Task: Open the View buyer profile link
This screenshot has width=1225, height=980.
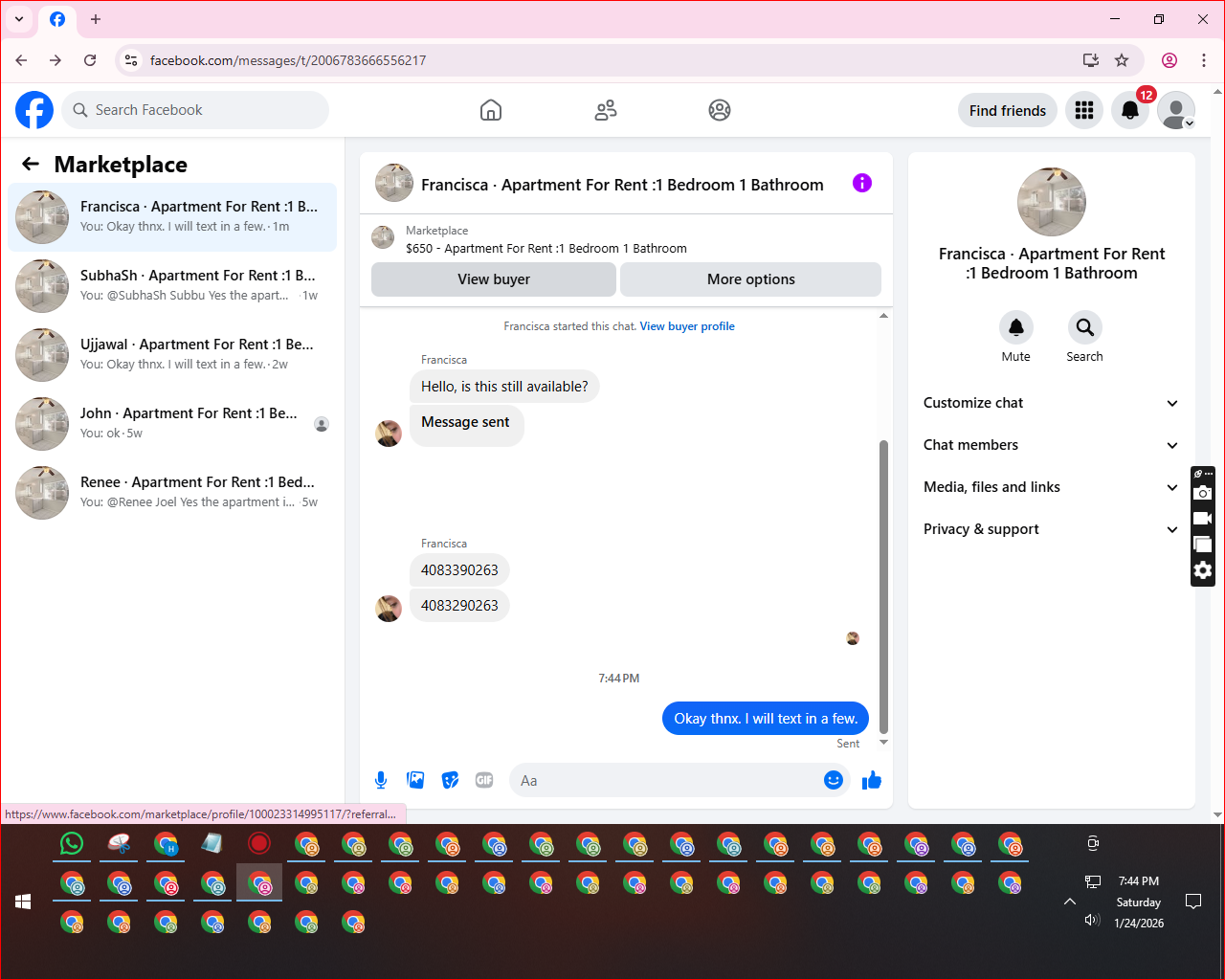Action: [x=687, y=326]
